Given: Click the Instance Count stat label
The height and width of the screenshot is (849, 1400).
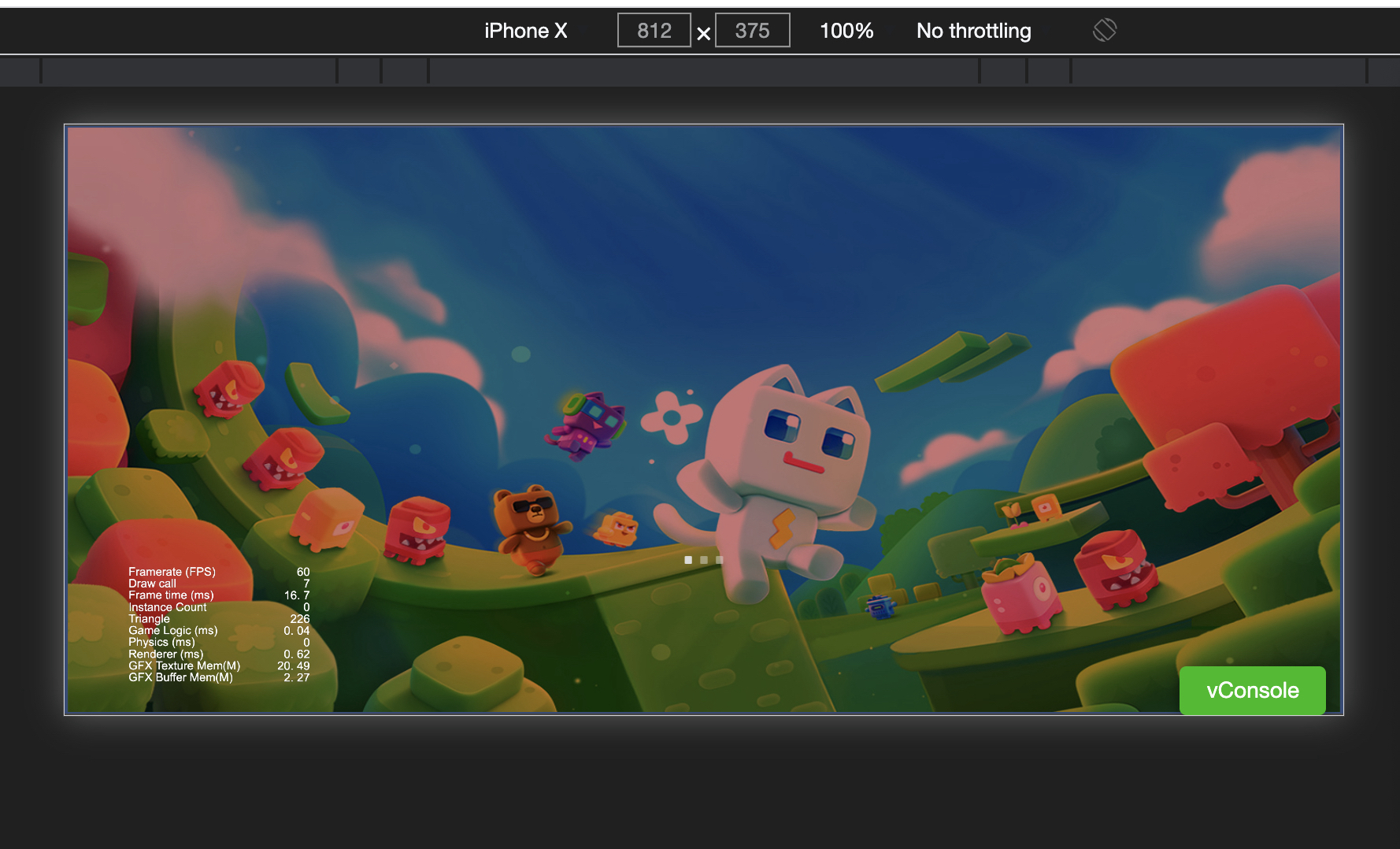Looking at the screenshot, I should (167, 607).
